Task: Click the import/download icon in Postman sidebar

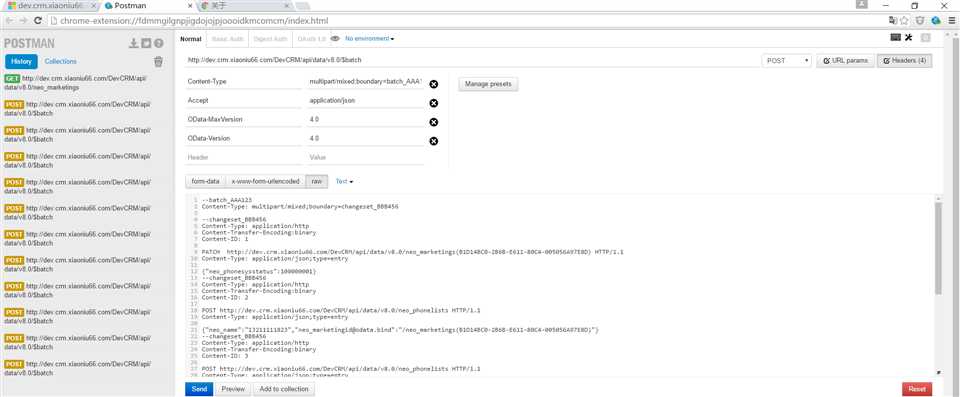Action: (x=133, y=43)
